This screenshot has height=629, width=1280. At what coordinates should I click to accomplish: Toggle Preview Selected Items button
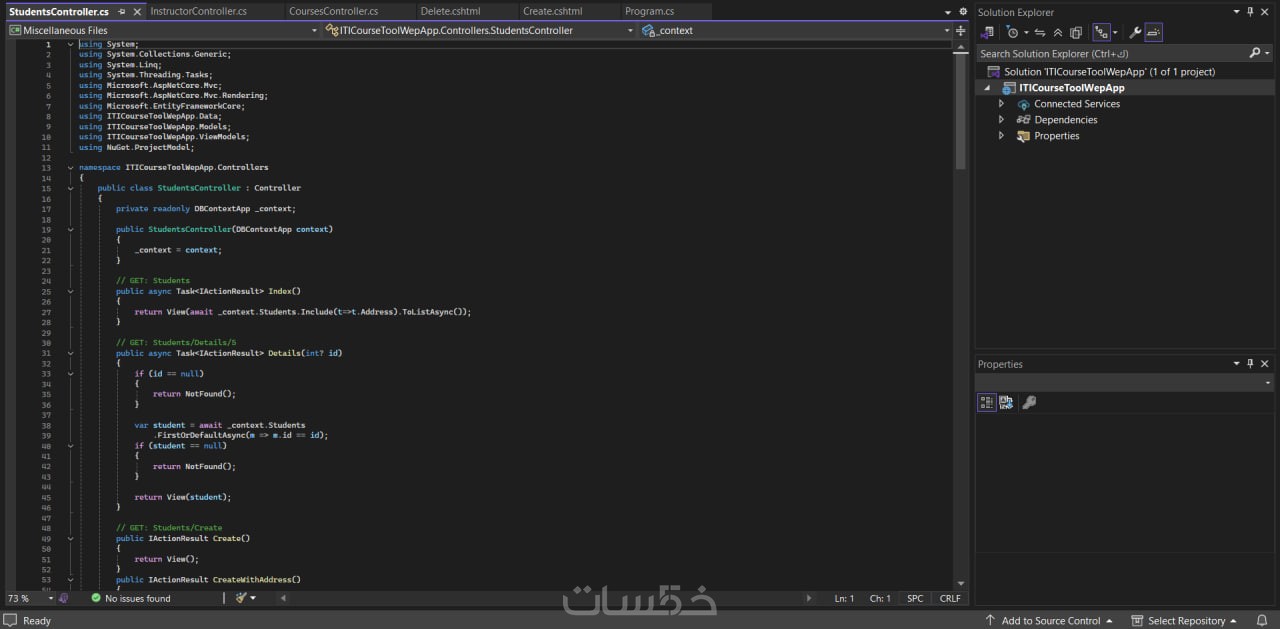1153,32
